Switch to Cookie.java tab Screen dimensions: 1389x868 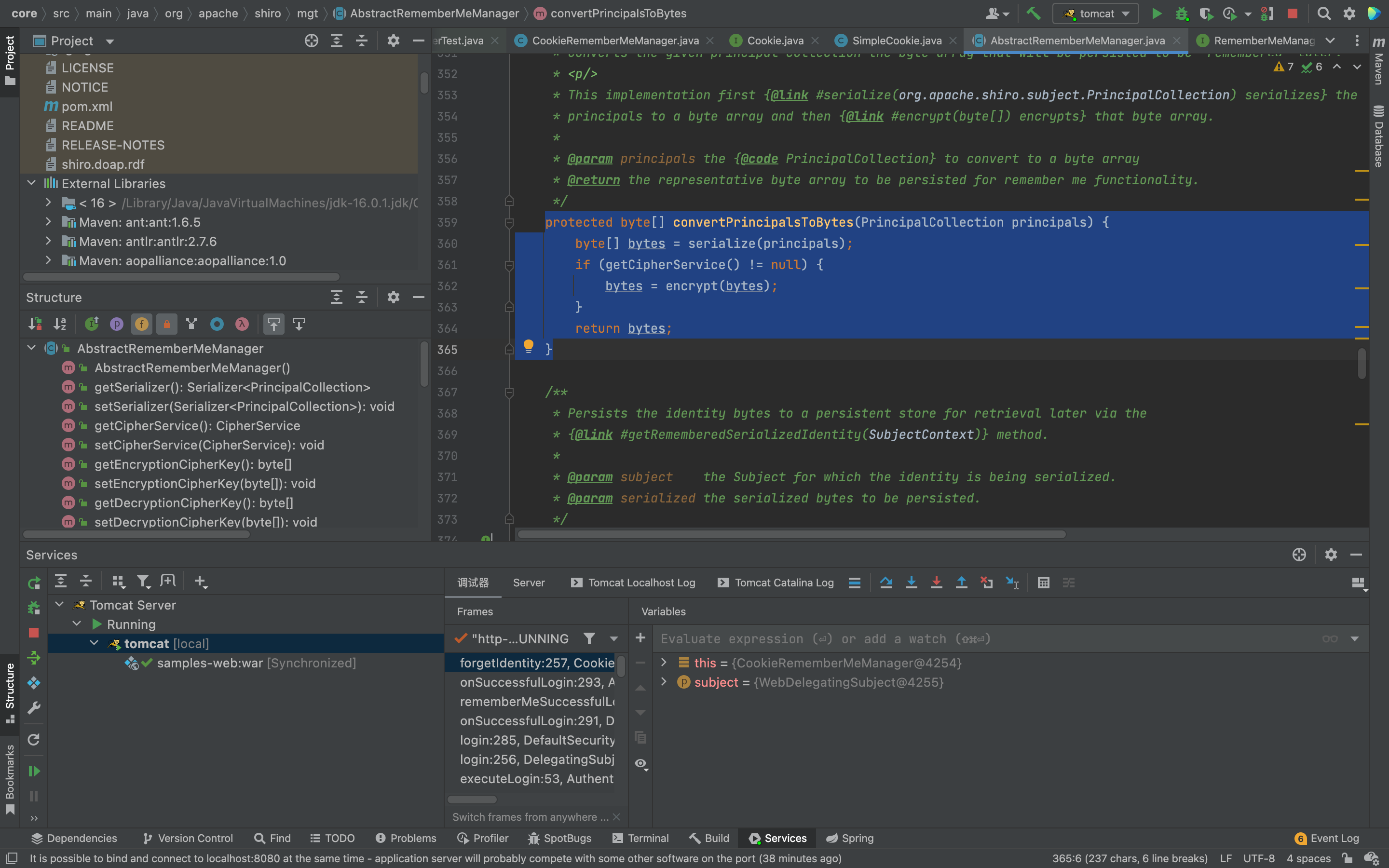[775, 41]
